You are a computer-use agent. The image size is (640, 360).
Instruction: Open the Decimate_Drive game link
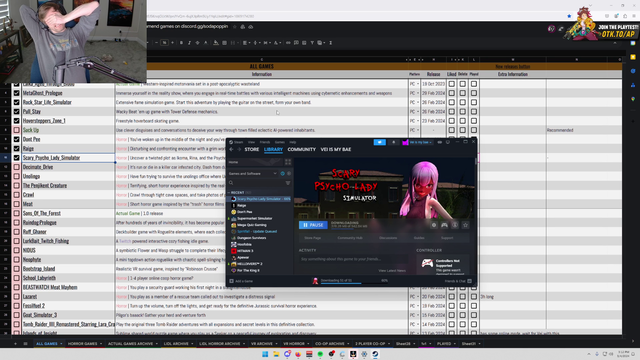point(38,167)
